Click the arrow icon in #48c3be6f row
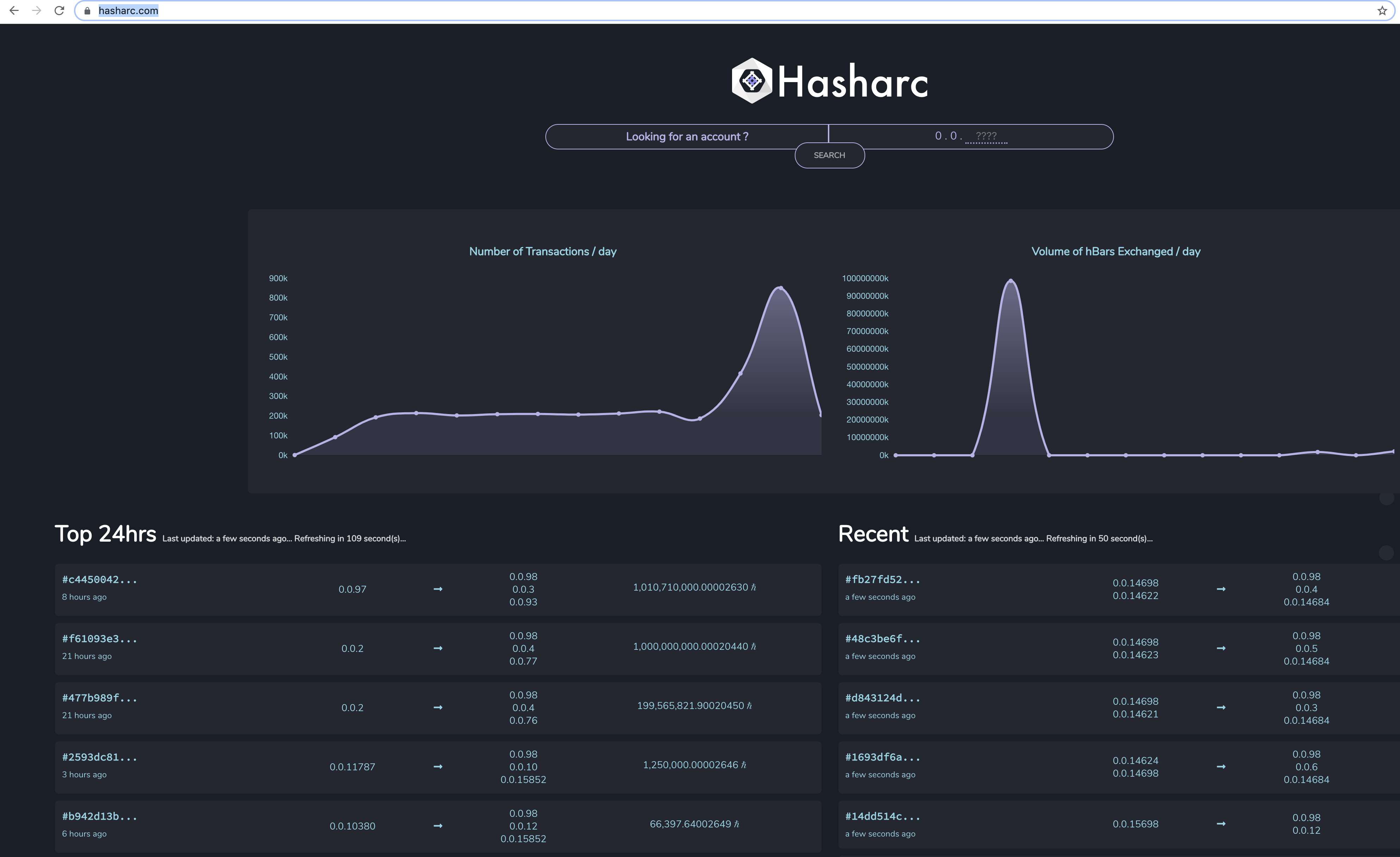The height and width of the screenshot is (857, 1400). (1221, 648)
